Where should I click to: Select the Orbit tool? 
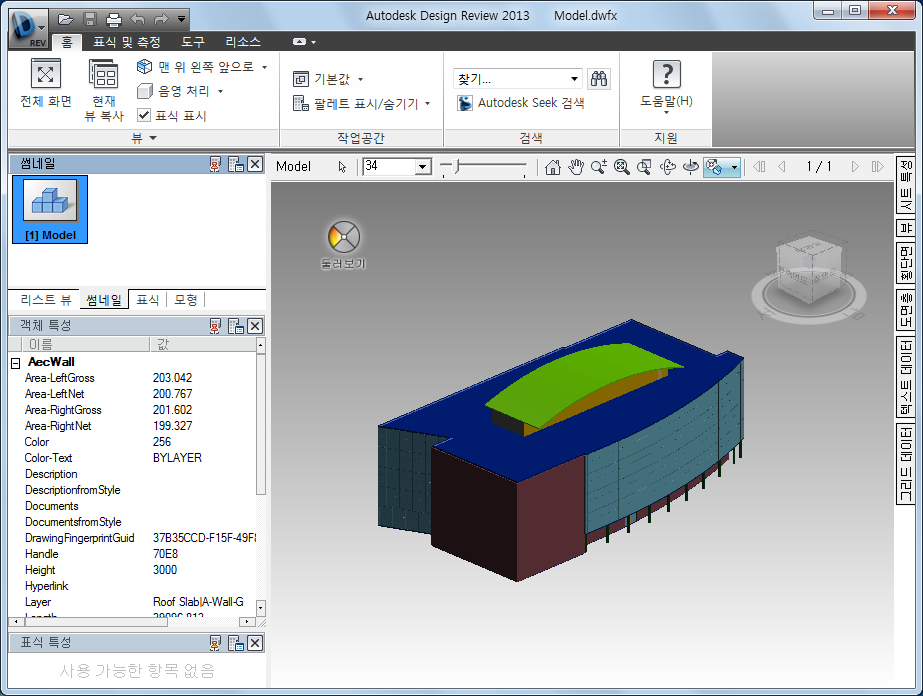(x=668, y=167)
